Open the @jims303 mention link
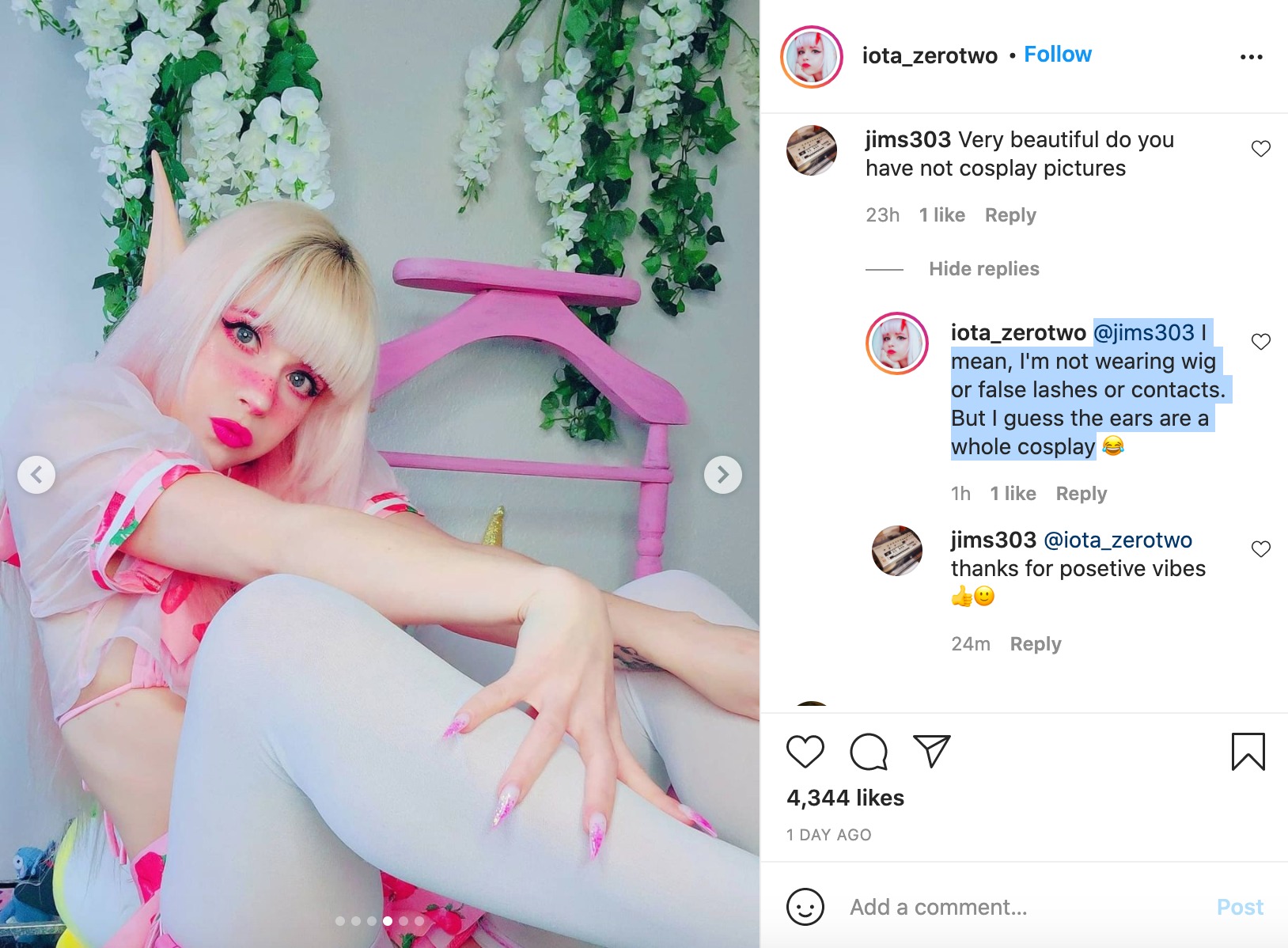This screenshot has height=948, width=1288. pos(1144,332)
